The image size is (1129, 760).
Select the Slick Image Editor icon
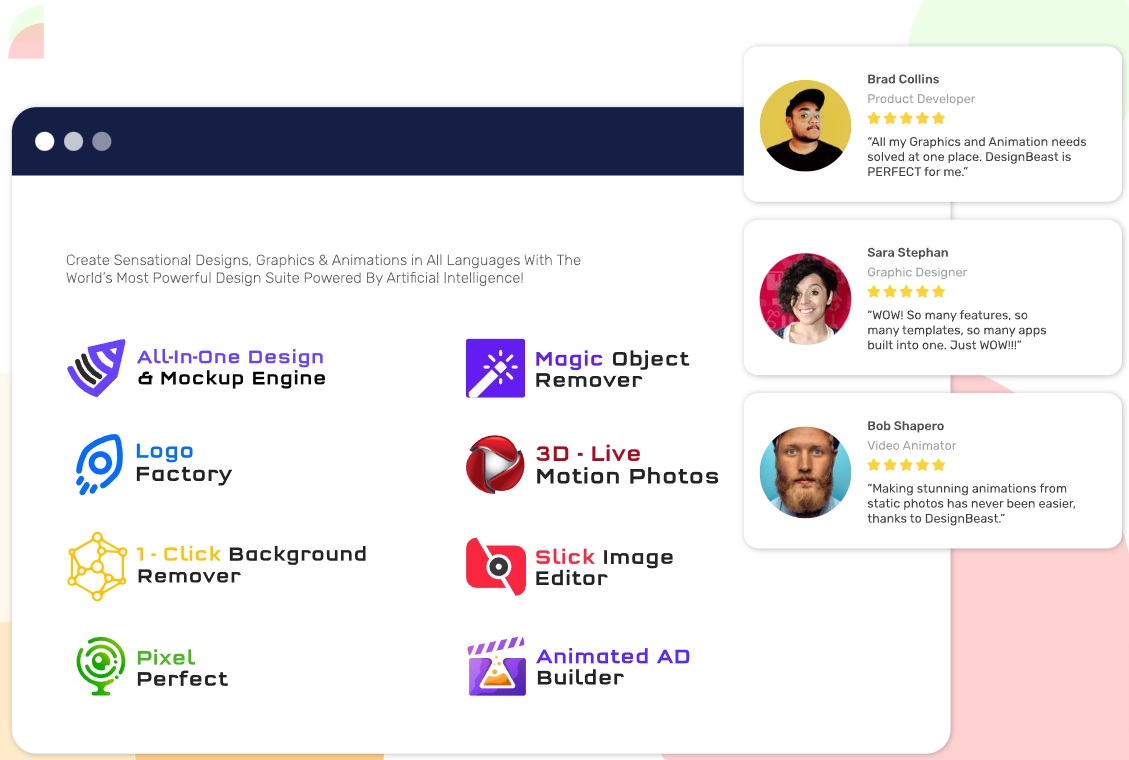tap(495, 566)
